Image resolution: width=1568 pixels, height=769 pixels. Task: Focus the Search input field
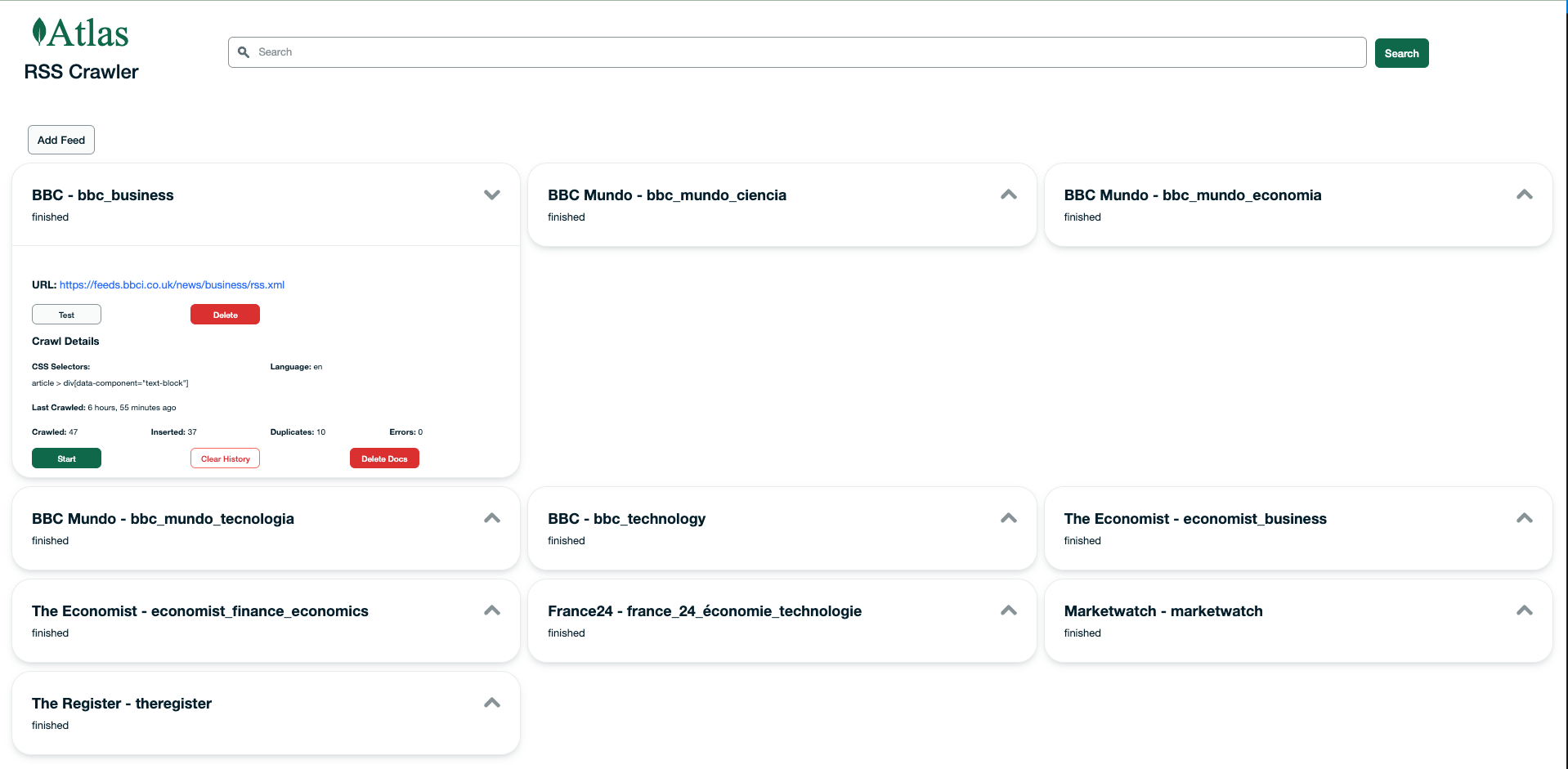[797, 52]
